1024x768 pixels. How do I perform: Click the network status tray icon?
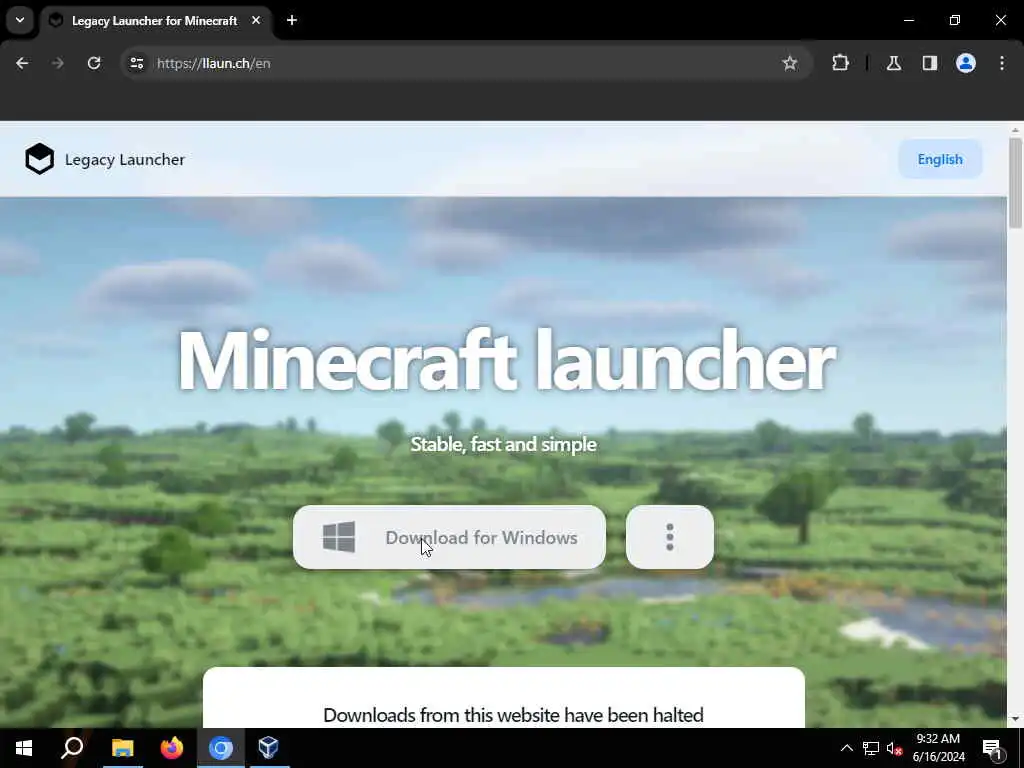click(x=871, y=748)
